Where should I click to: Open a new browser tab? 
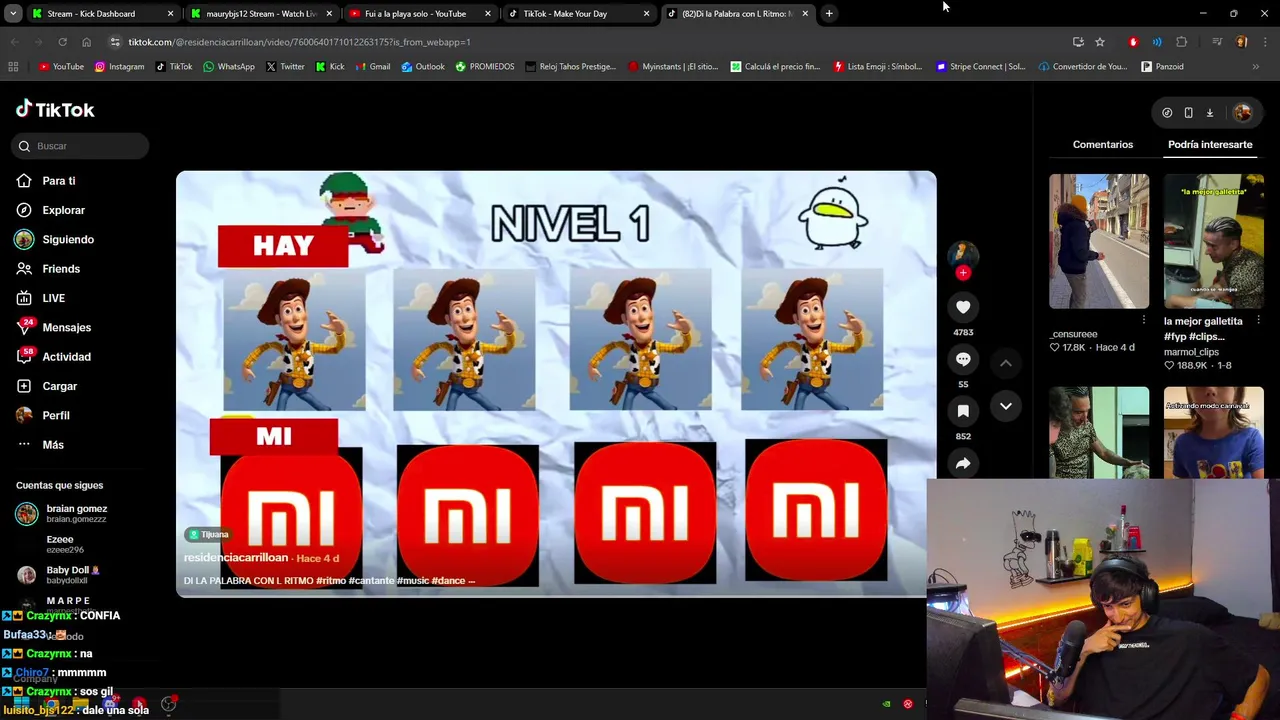[829, 14]
